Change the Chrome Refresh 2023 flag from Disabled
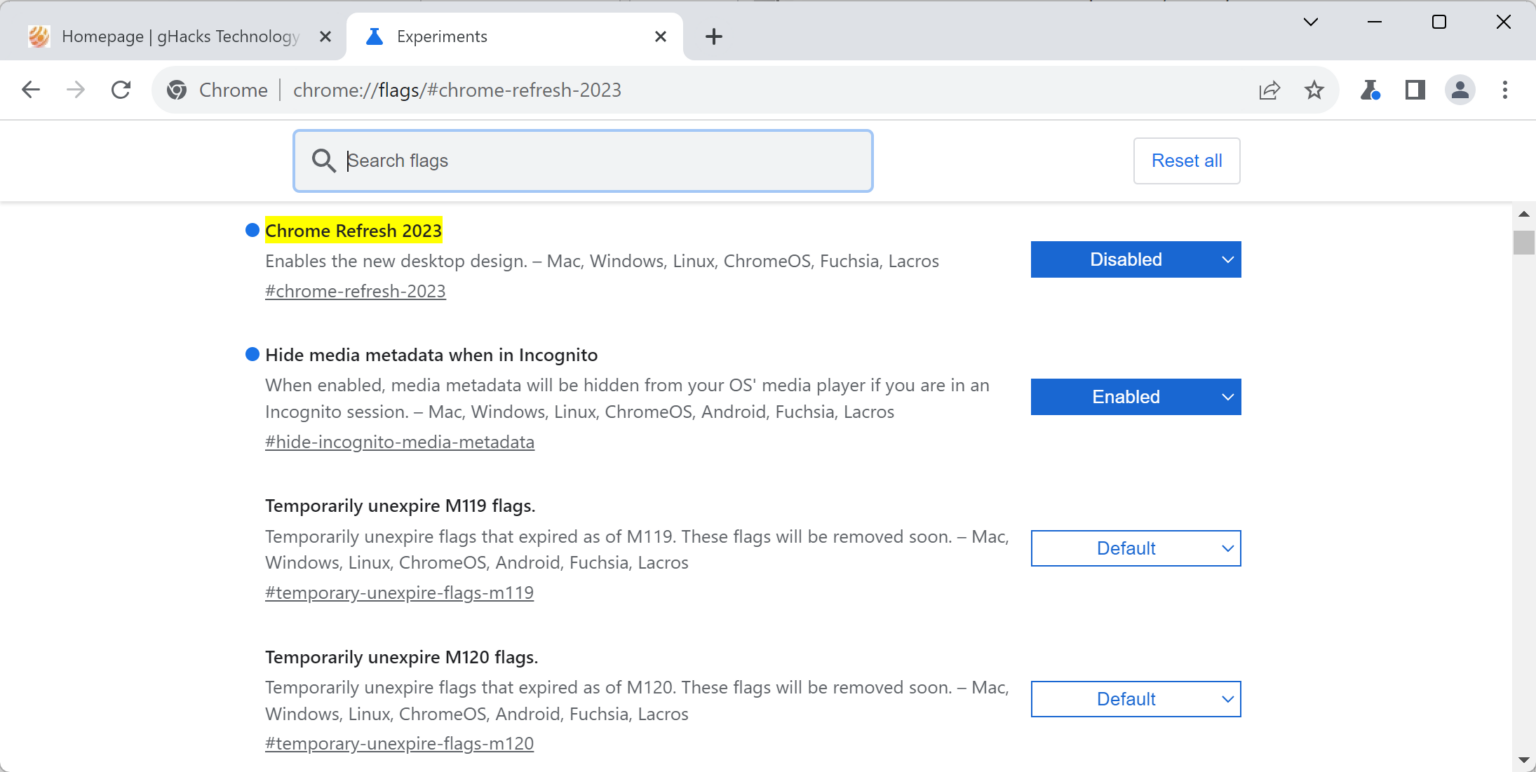Screen dimensions: 1536x772 1135,259
